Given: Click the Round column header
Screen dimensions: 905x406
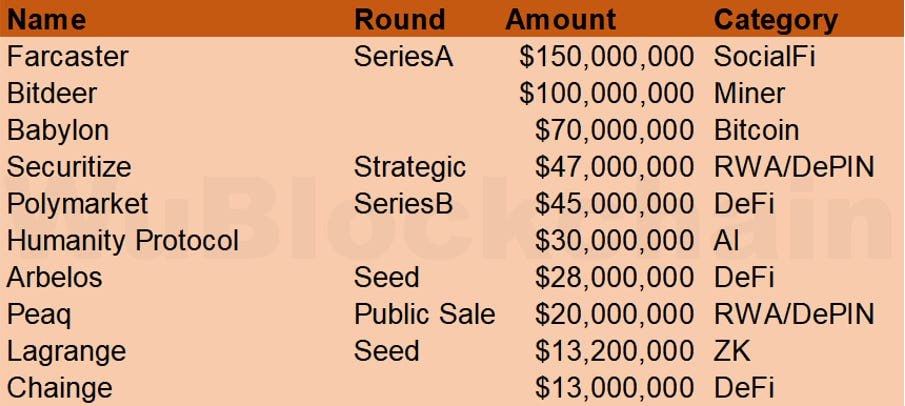Looking at the screenshot, I should click(x=400, y=19).
